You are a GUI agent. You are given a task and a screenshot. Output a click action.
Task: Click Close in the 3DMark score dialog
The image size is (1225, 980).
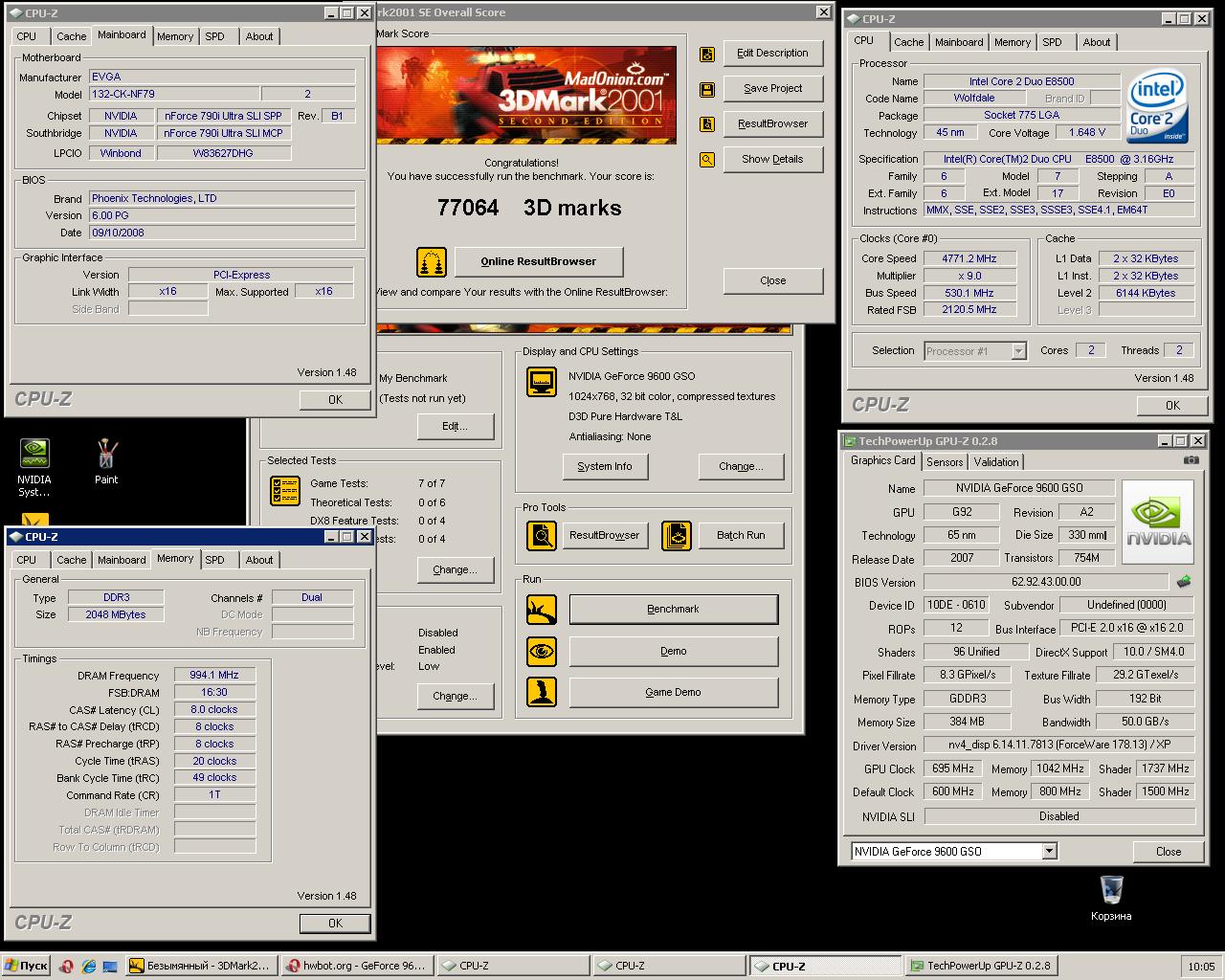(772, 280)
